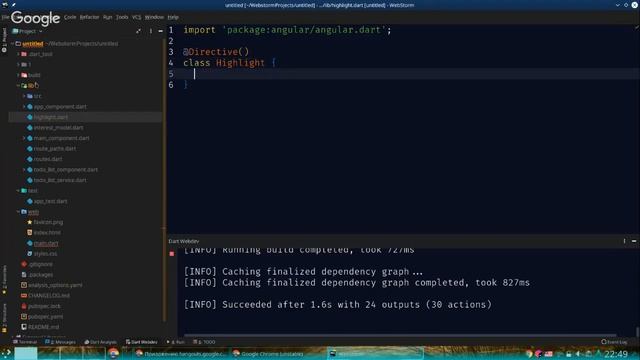Click the README.md file icon
The image size is (640, 360).
click(24, 327)
